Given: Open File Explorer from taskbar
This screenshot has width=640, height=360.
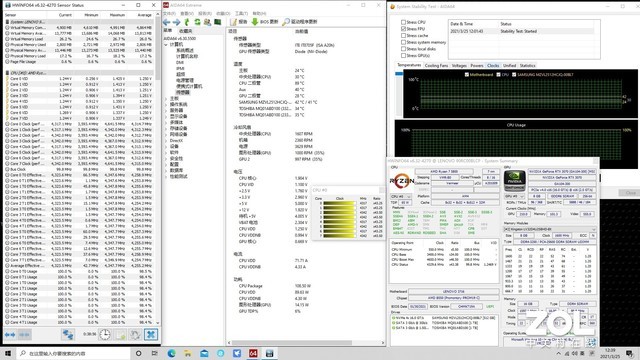Looking at the screenshot, I should pyautogui.click(x=188, y=353).
